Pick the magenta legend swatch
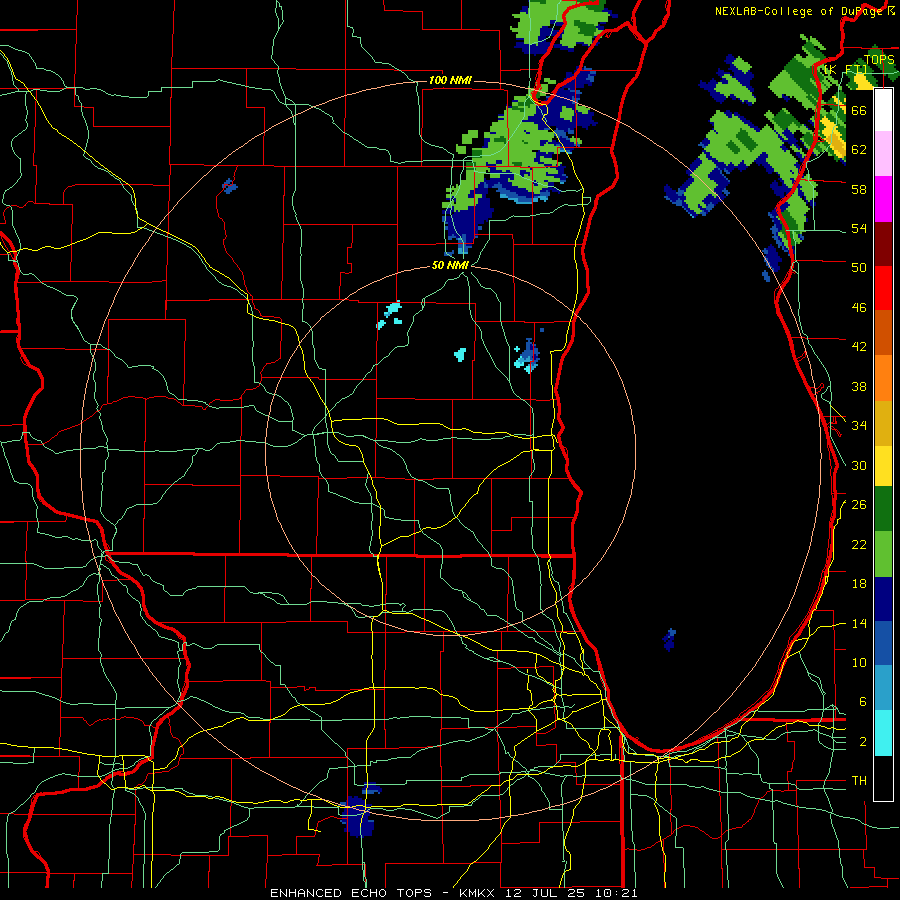Image resolution: width=900 pixels, height=900 pixels. [883, 199]
